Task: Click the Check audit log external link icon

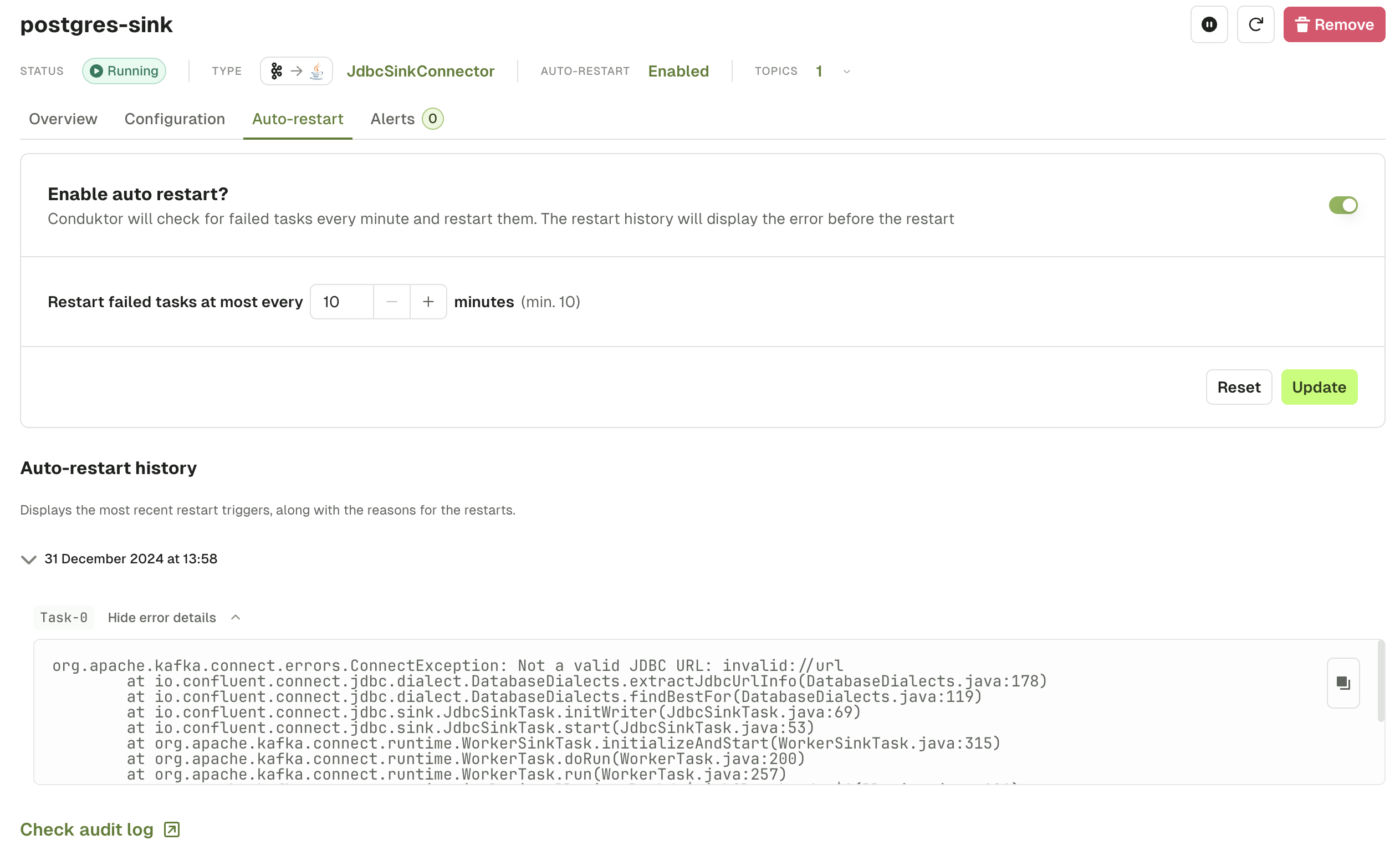Action: [x=172, y=828]
